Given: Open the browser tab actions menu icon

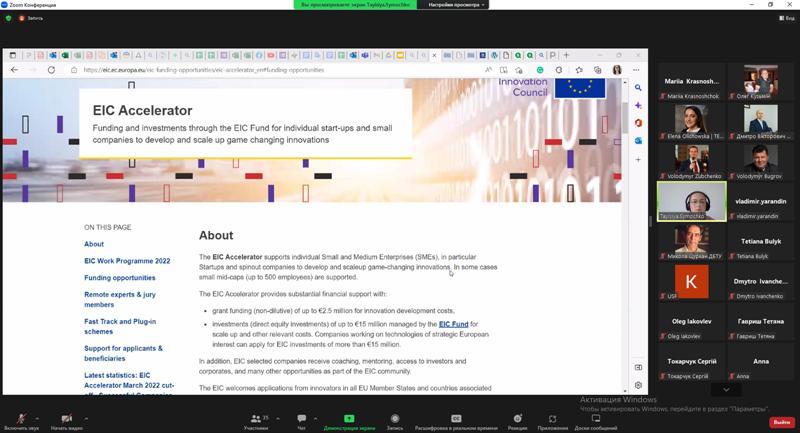Looking at the screenshot, I should point(13,55).
